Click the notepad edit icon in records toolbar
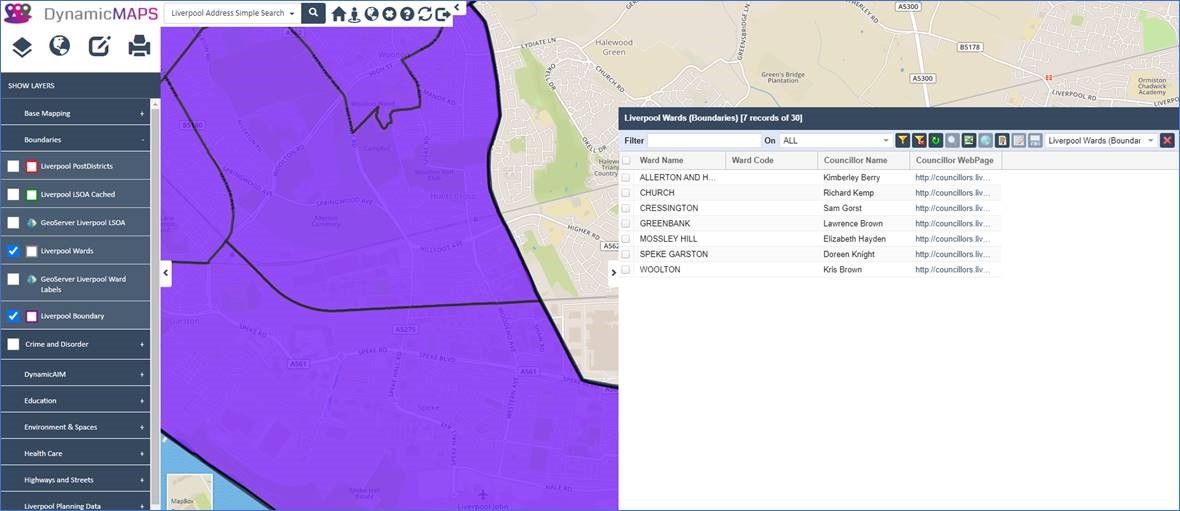 (x=1018, y=141)
